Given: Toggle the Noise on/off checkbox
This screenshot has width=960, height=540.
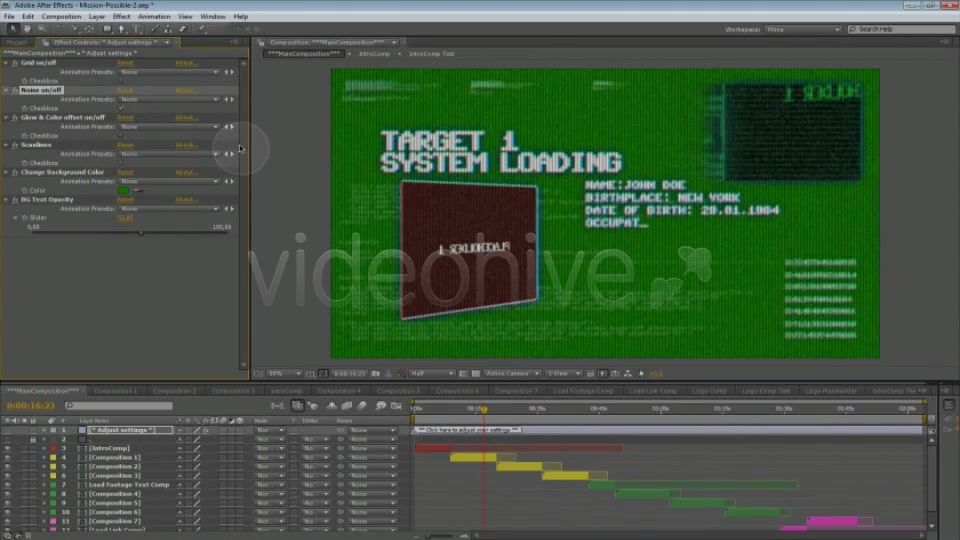Looking at the screenshot, I should point(121,108).
